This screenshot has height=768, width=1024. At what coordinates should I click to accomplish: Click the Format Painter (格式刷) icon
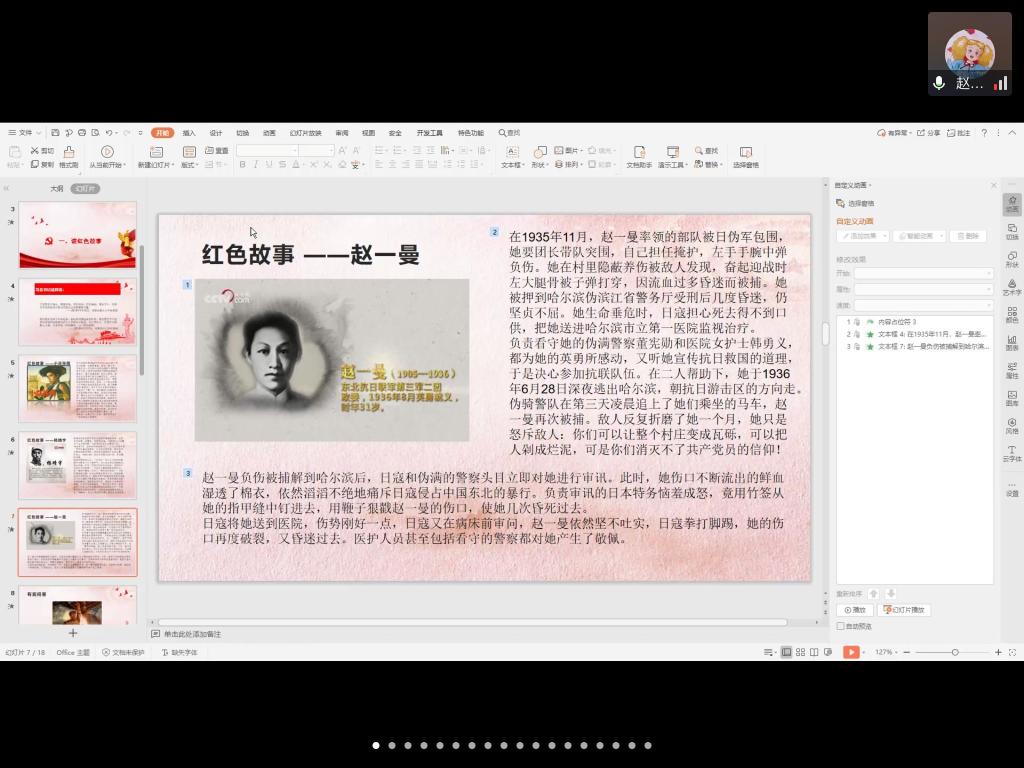[68, 156]
